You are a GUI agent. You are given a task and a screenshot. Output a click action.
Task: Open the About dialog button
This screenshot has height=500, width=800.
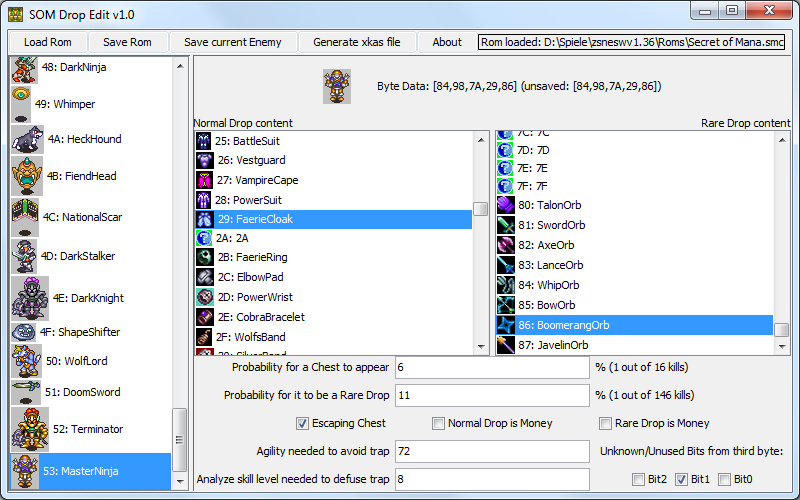coord(447,42)
